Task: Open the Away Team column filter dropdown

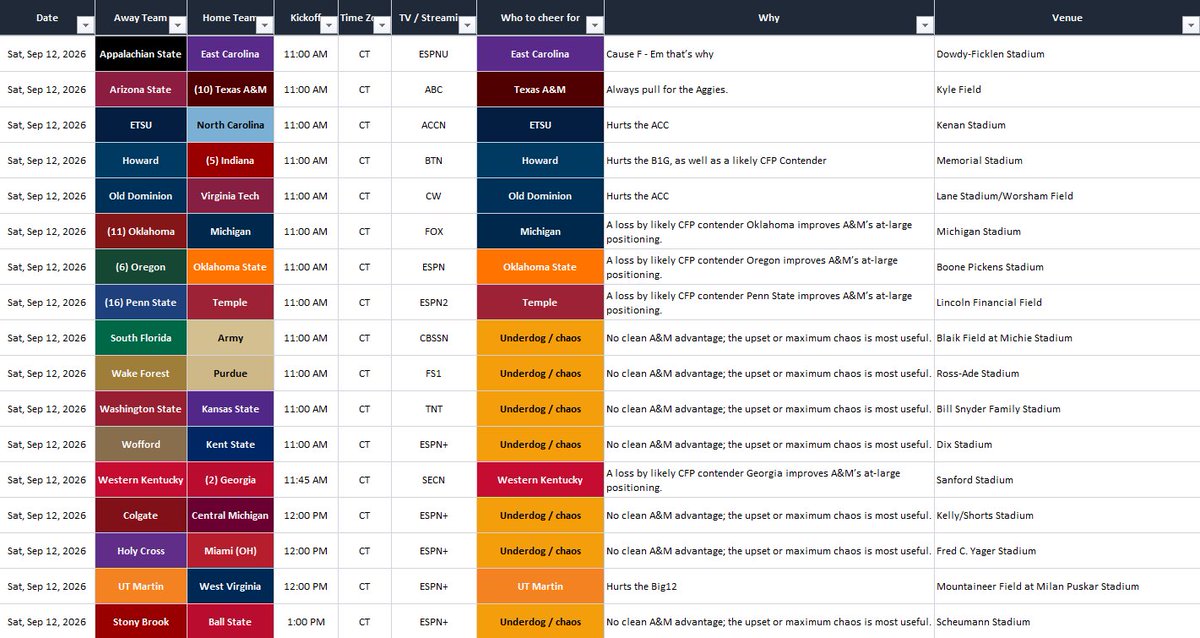Action: [x=178, y=26]
